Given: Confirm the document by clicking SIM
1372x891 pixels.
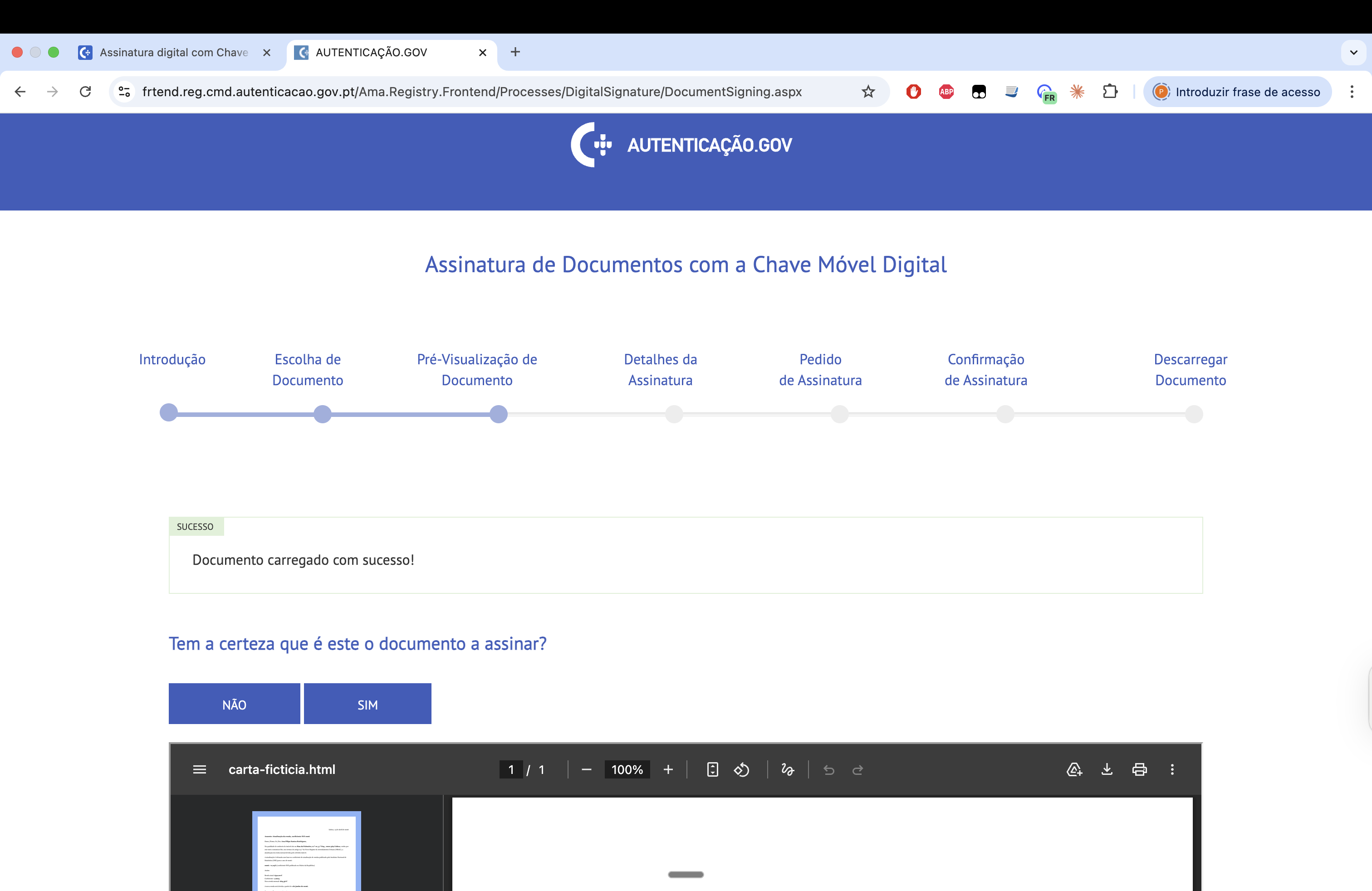Looking at the screenshot, I should coord(367,704).
